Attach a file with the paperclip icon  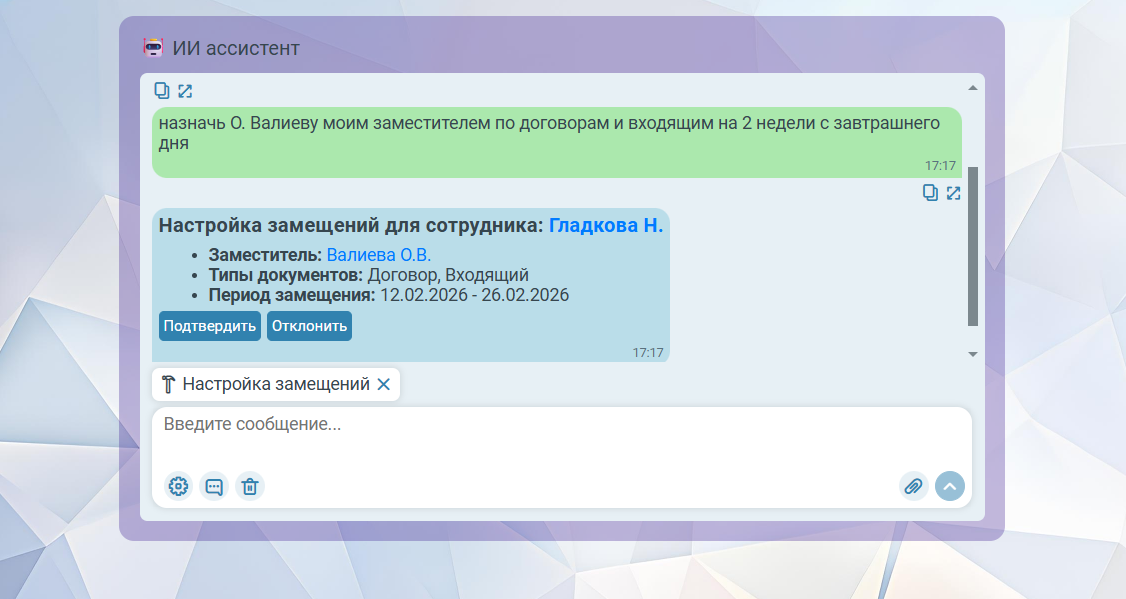tap(913, 486)
